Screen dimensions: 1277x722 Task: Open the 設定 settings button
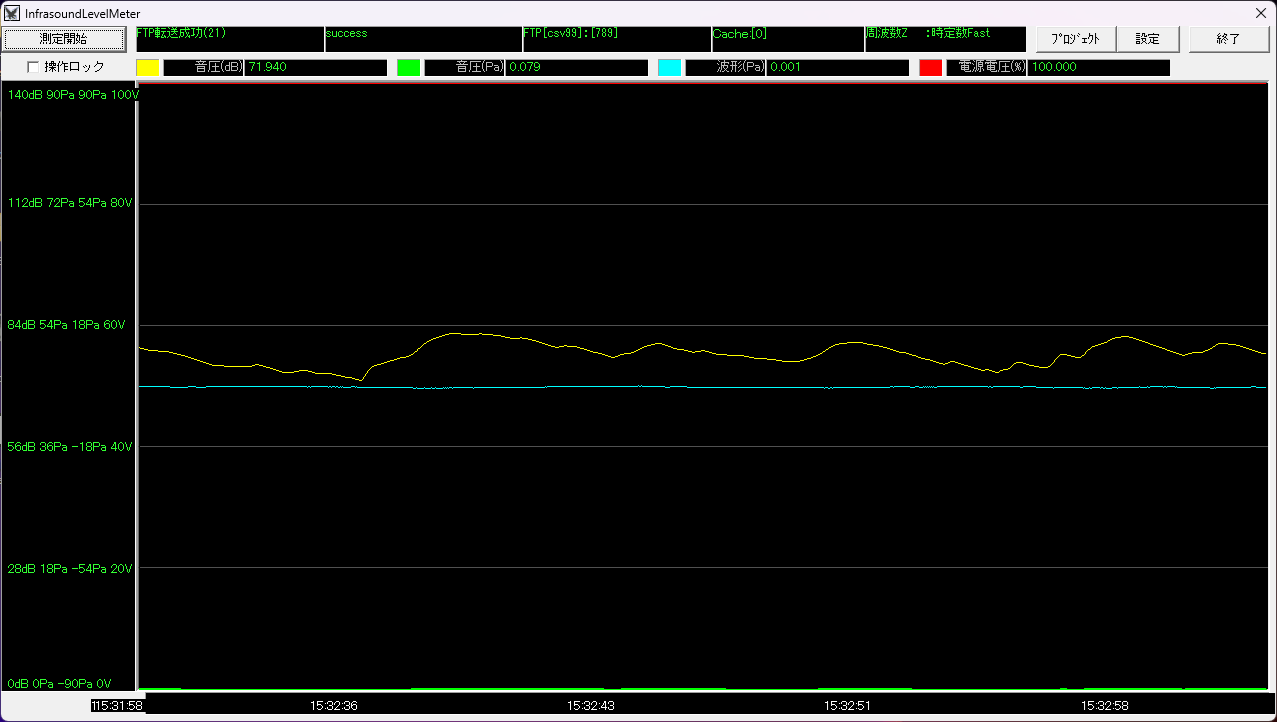click(x=1147, y=39)
